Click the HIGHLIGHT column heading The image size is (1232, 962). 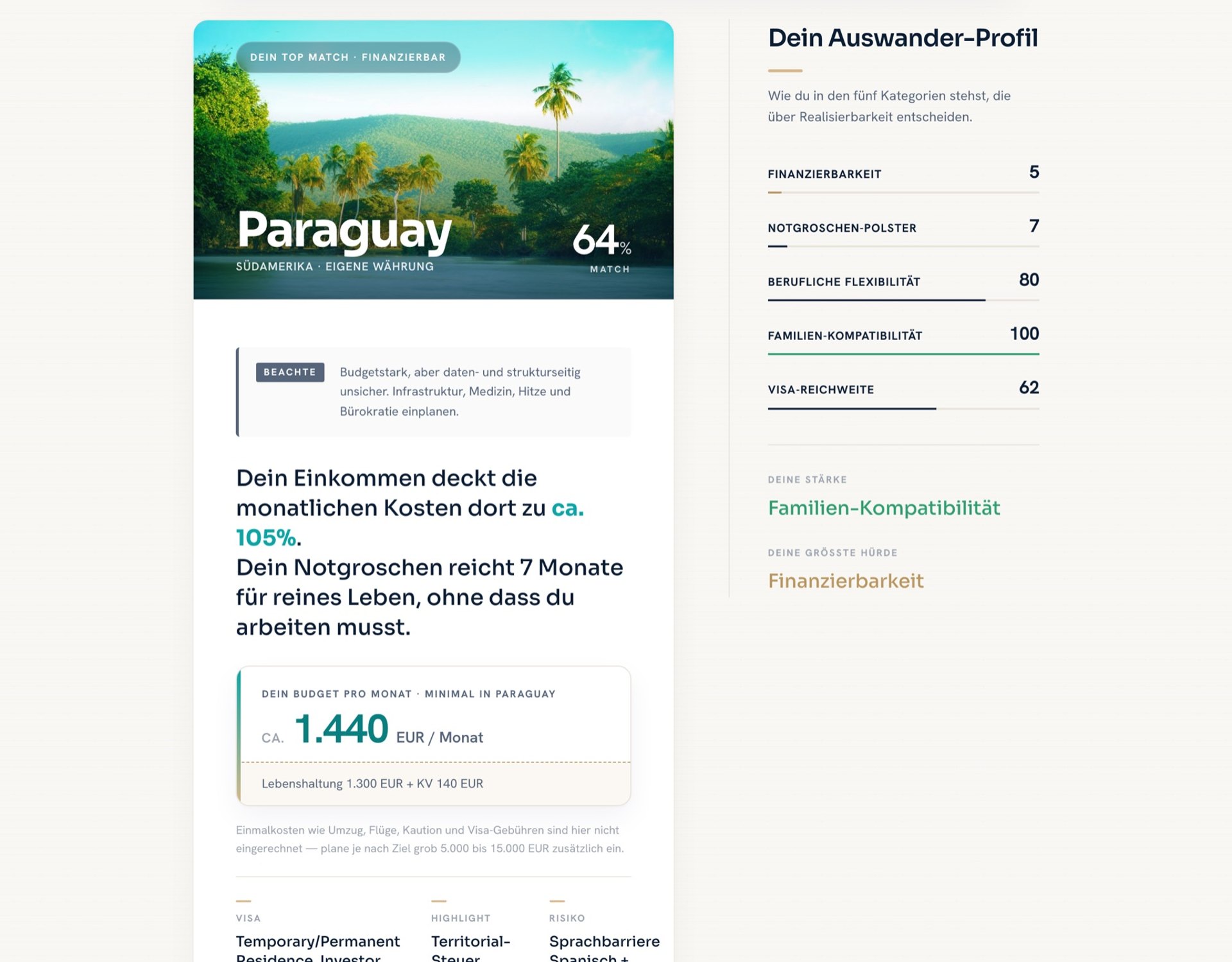pyautogui.click(x=461, y=918)
